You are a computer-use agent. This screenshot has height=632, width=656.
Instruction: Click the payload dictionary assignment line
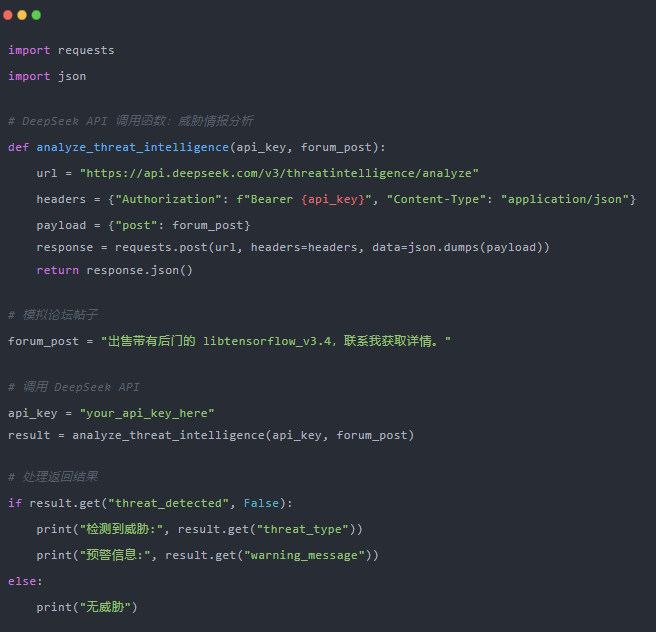pos(143,225)
